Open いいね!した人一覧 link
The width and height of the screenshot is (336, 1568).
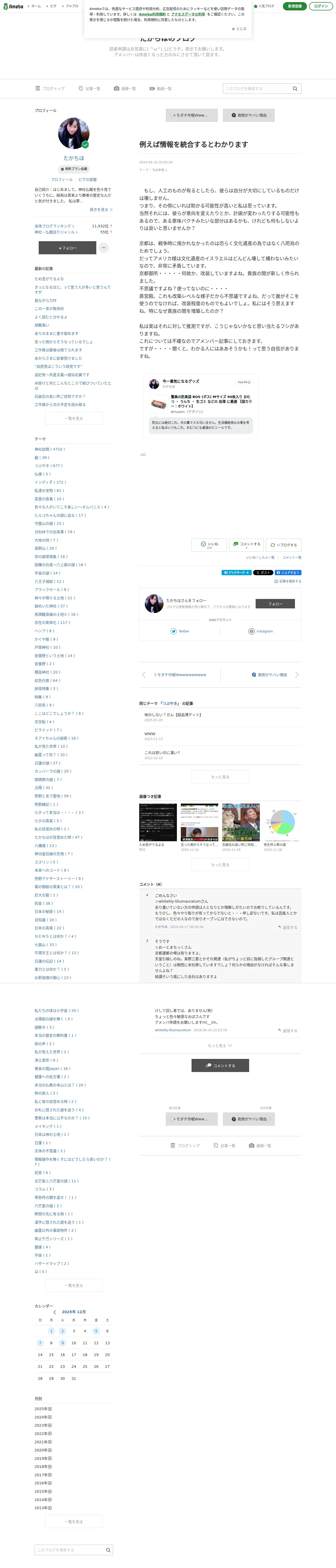(260, 558)
